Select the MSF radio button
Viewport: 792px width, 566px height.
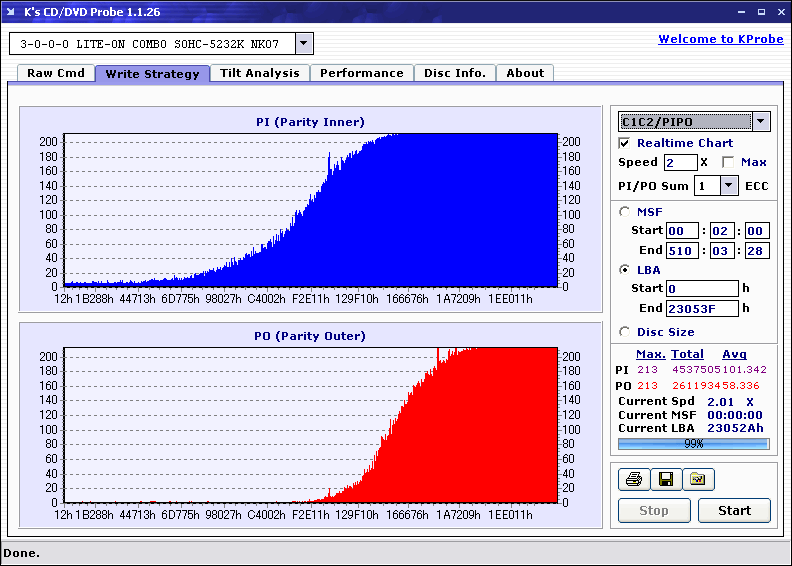pos(624,212)
